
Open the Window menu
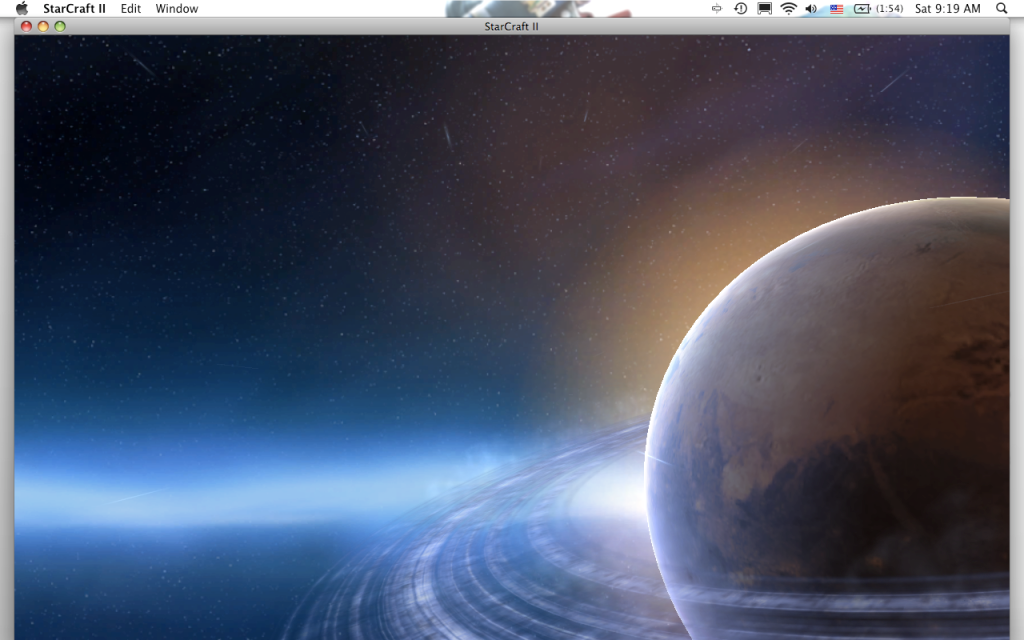tap(177, 9)
